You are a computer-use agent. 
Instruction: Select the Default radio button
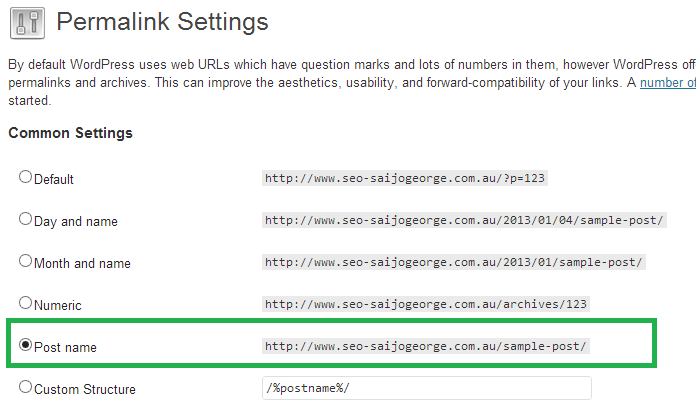26,177
